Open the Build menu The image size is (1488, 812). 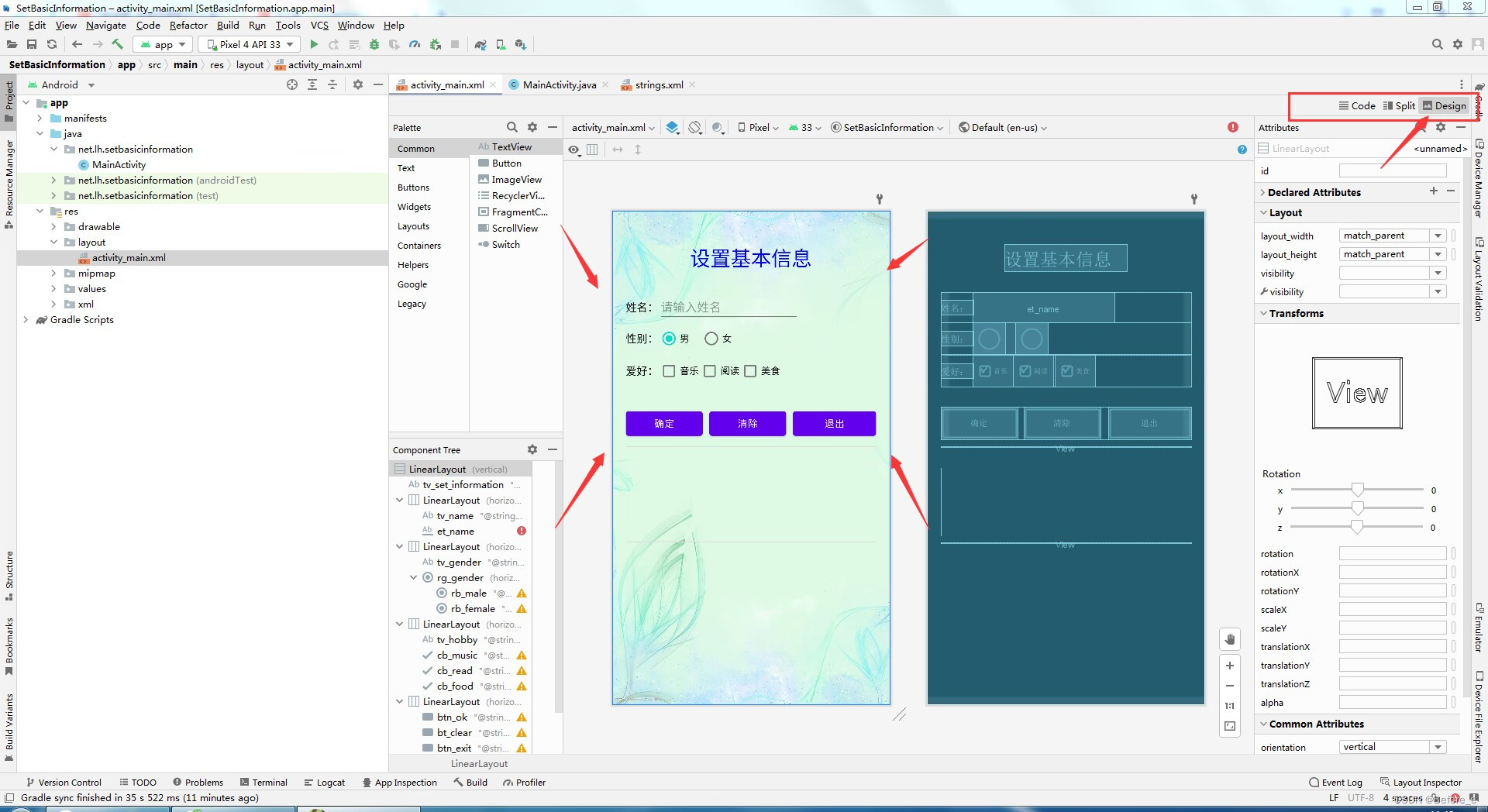point(228,26)
